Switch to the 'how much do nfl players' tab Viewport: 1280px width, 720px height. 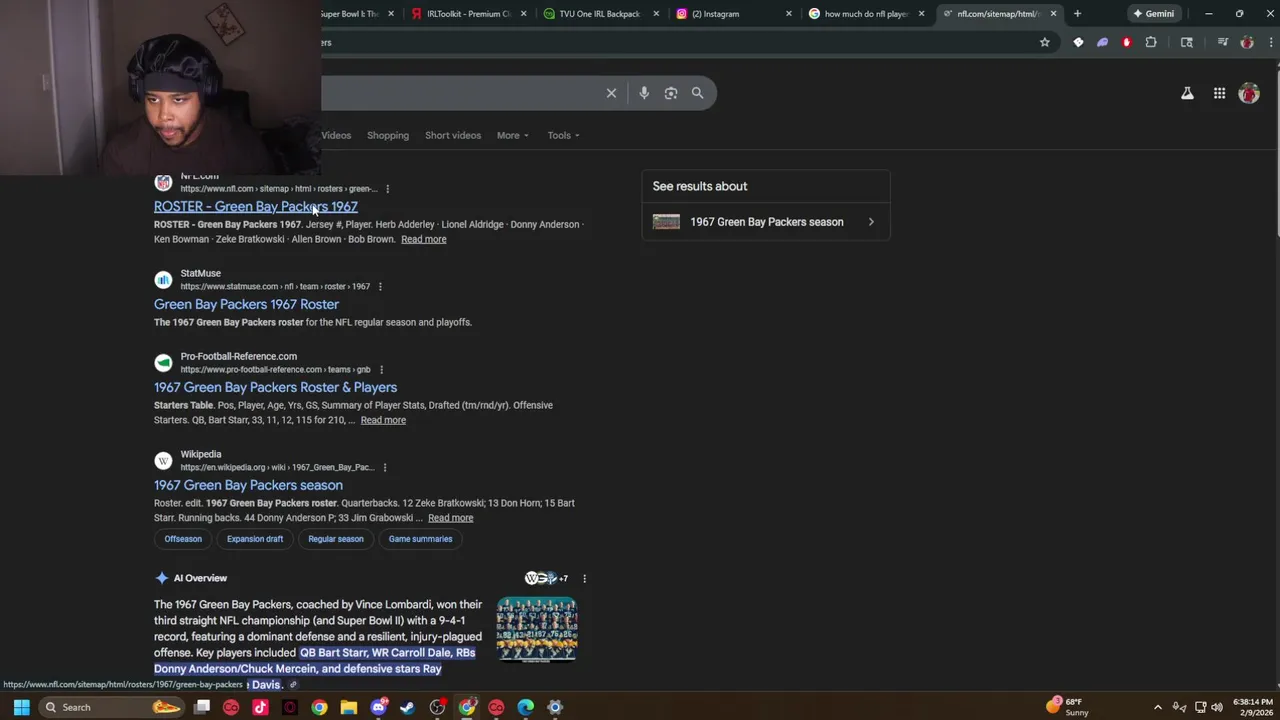tap(865, 14)
